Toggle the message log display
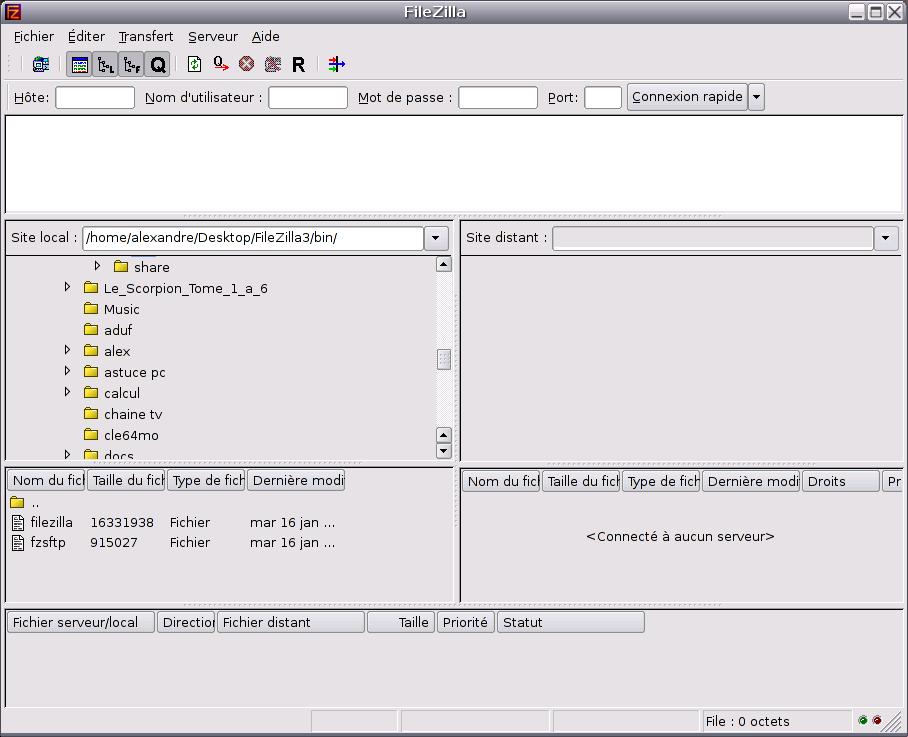 point(79,64)
